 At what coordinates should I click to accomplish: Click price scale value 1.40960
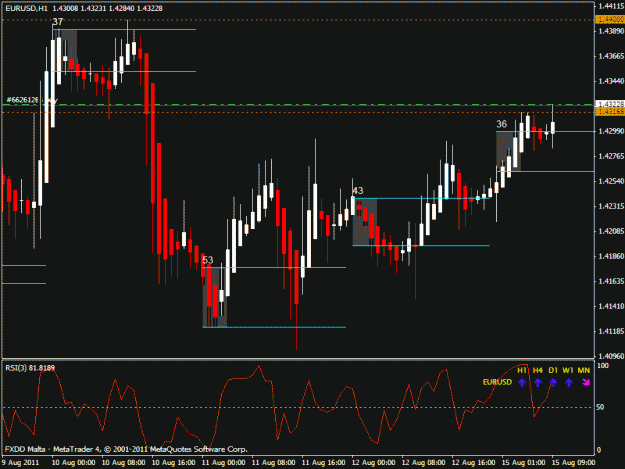click(611, 356)
